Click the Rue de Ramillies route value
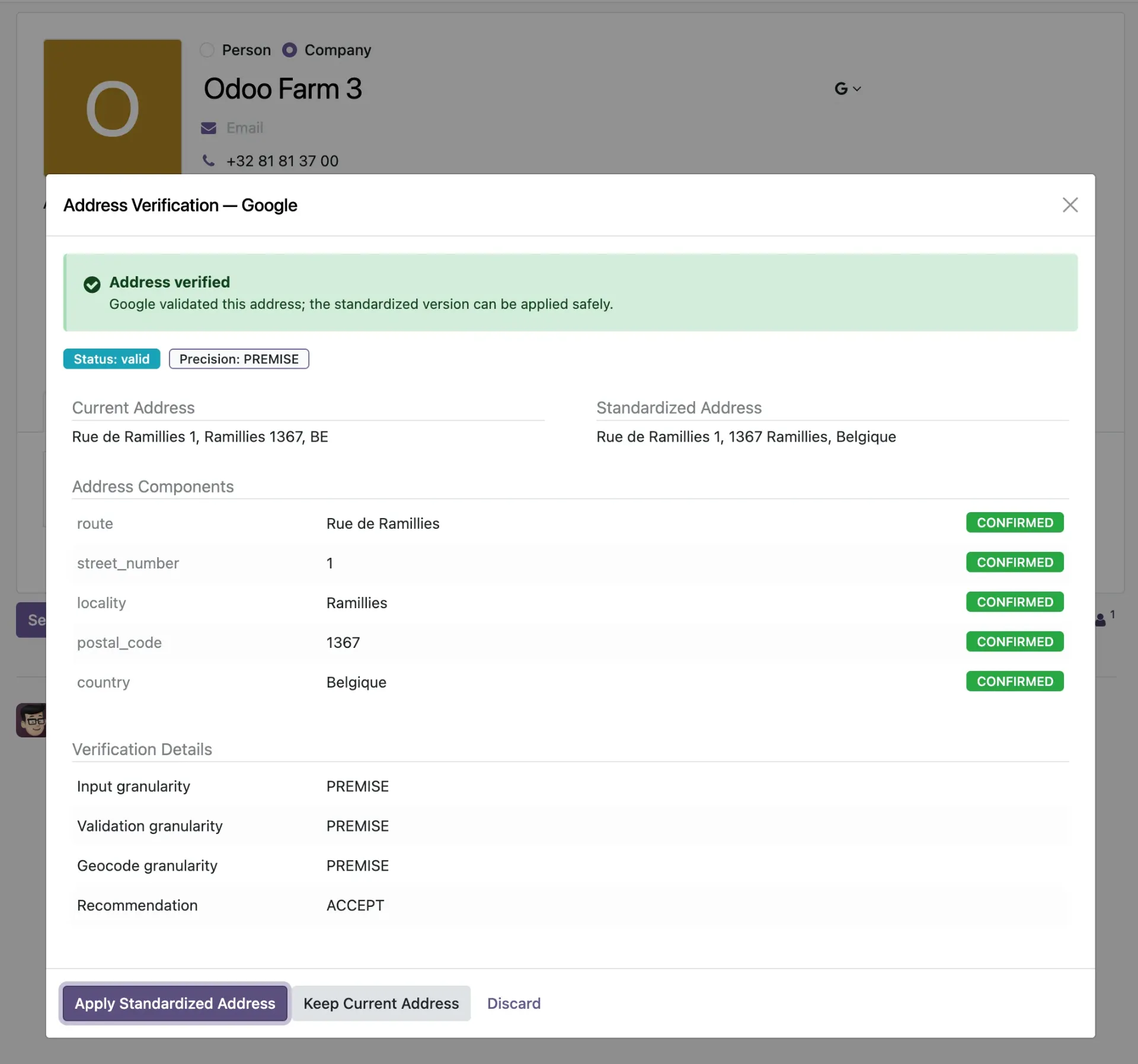This screenshot has height=1064, width=1138. click(383, 523)
